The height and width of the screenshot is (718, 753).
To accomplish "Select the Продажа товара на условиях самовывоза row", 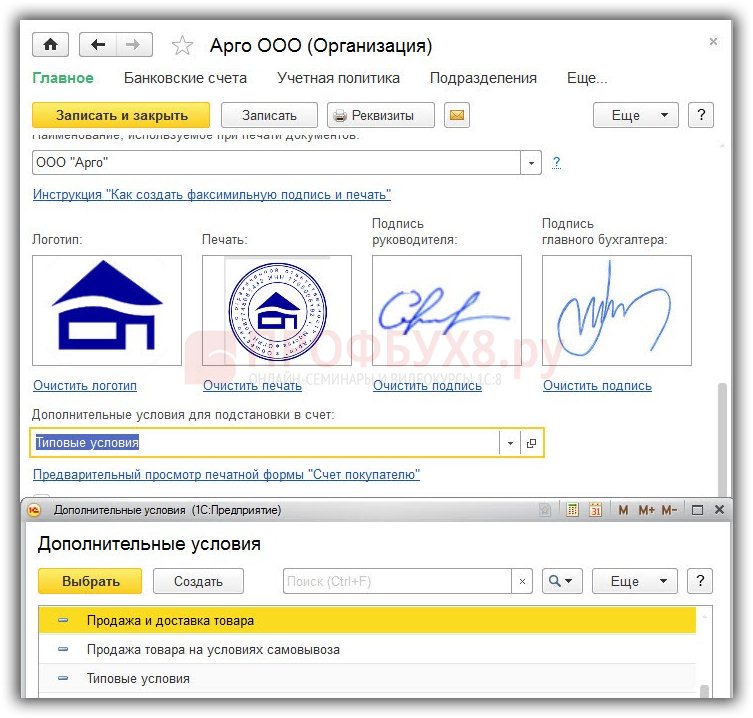I will 213,650.
